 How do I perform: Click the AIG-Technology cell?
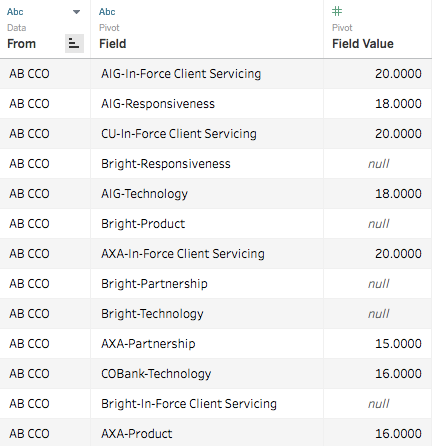click(x=144, y=194)
